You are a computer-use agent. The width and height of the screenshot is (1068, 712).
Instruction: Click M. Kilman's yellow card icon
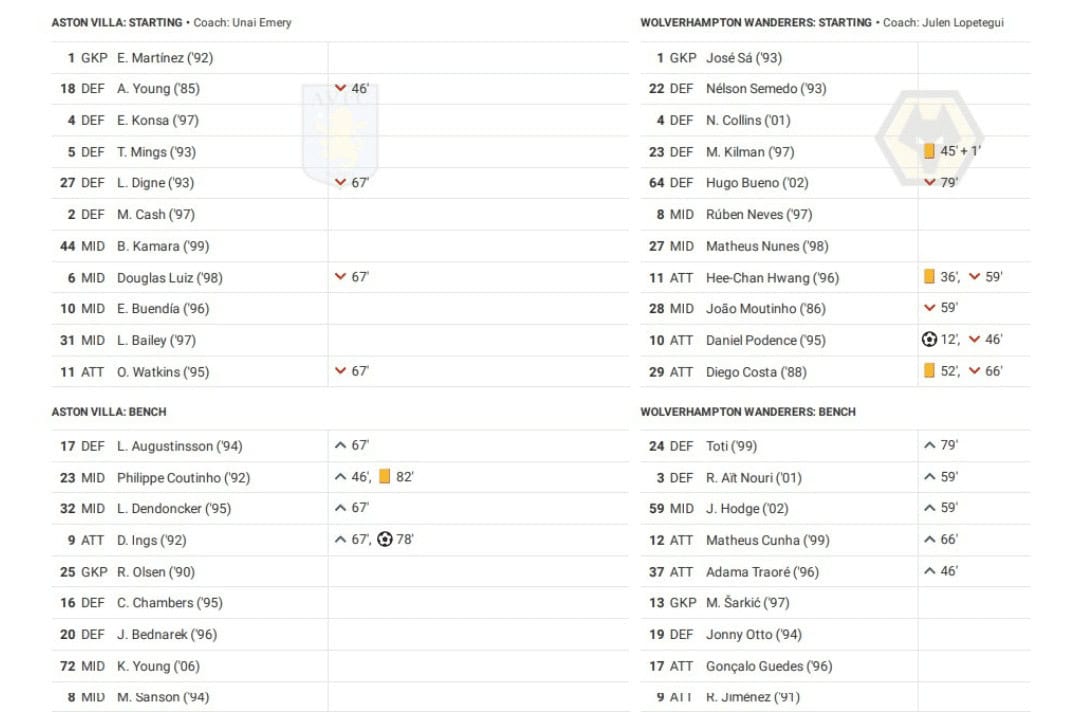[x=929, y=151]
